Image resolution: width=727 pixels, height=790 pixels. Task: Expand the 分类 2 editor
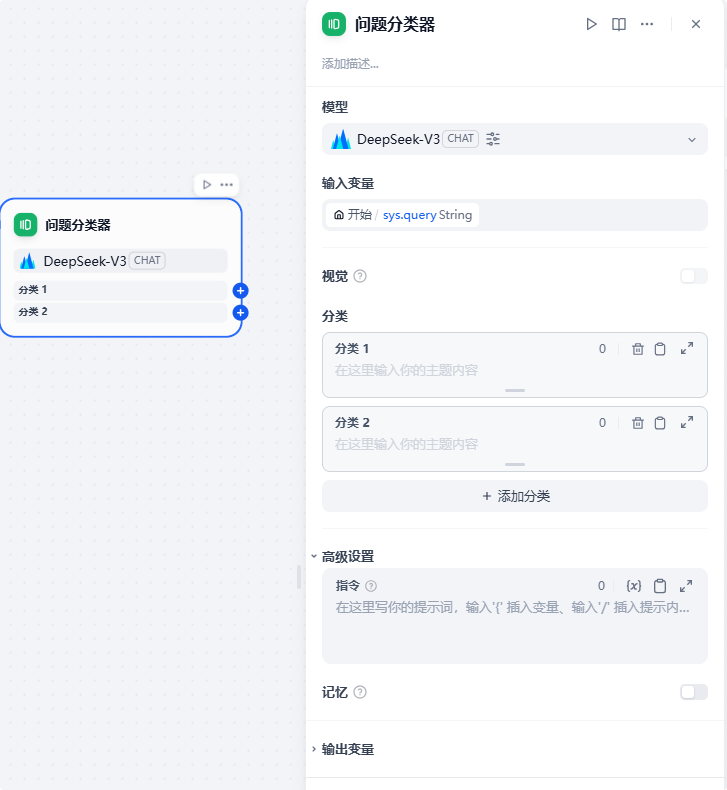tap(687, 422)
